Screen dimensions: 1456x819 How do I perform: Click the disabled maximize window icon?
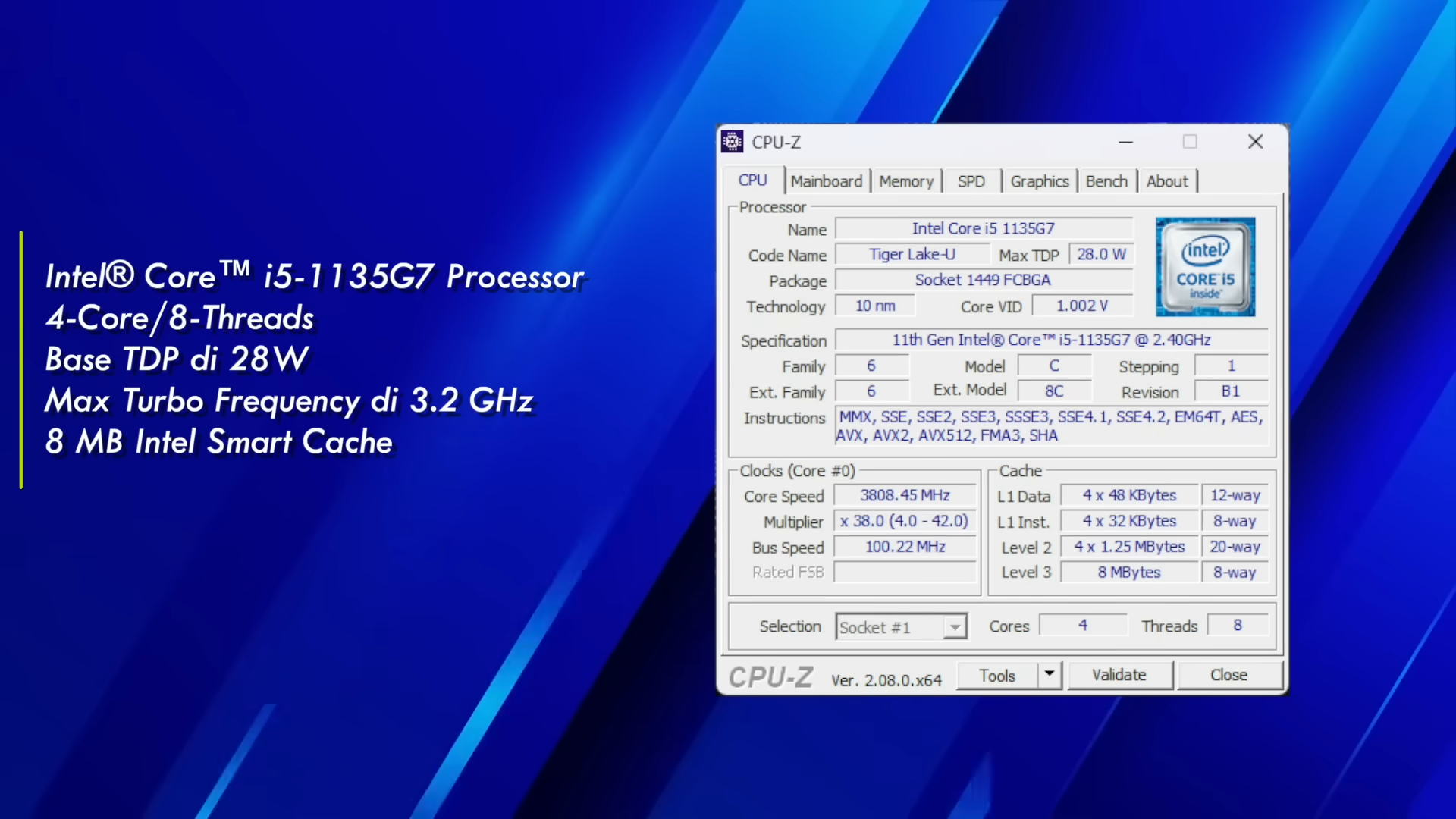point(1190,142)
